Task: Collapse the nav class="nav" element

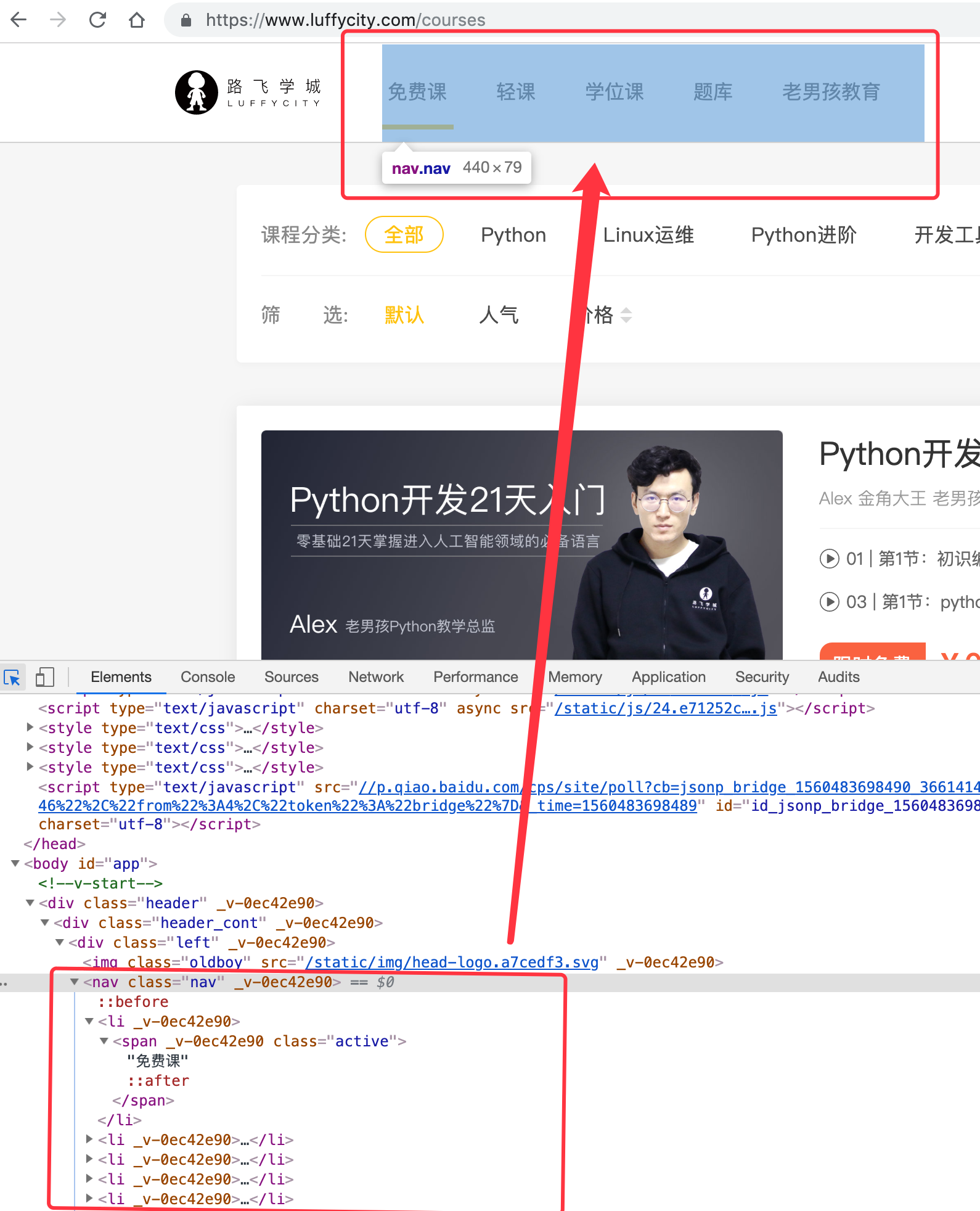Action: (75, 982)
